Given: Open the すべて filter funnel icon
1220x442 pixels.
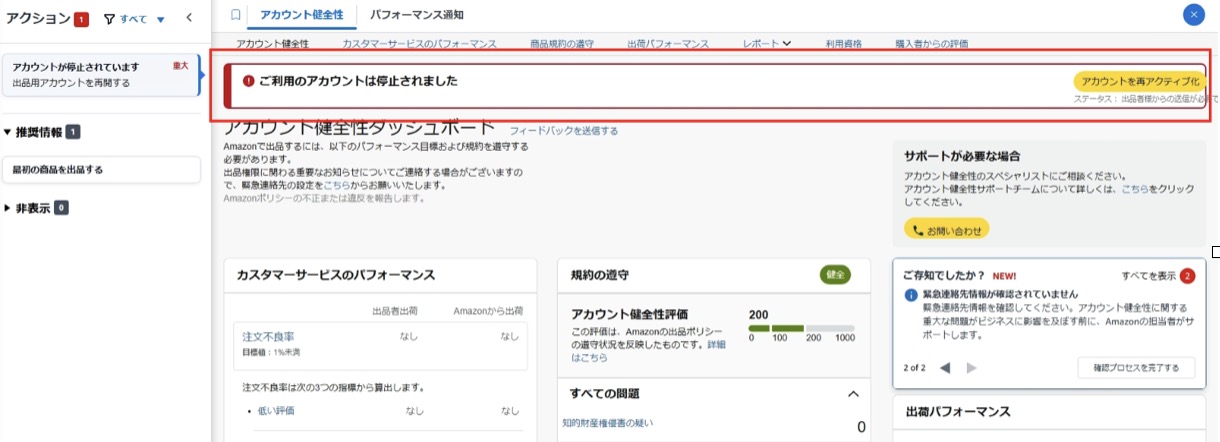Looking at the screenshot, I should point(109,19).
